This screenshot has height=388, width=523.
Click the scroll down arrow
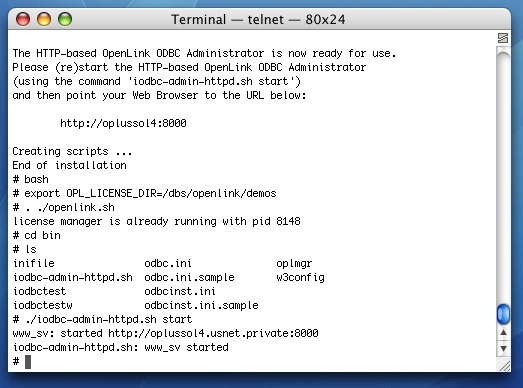point(503,349)
